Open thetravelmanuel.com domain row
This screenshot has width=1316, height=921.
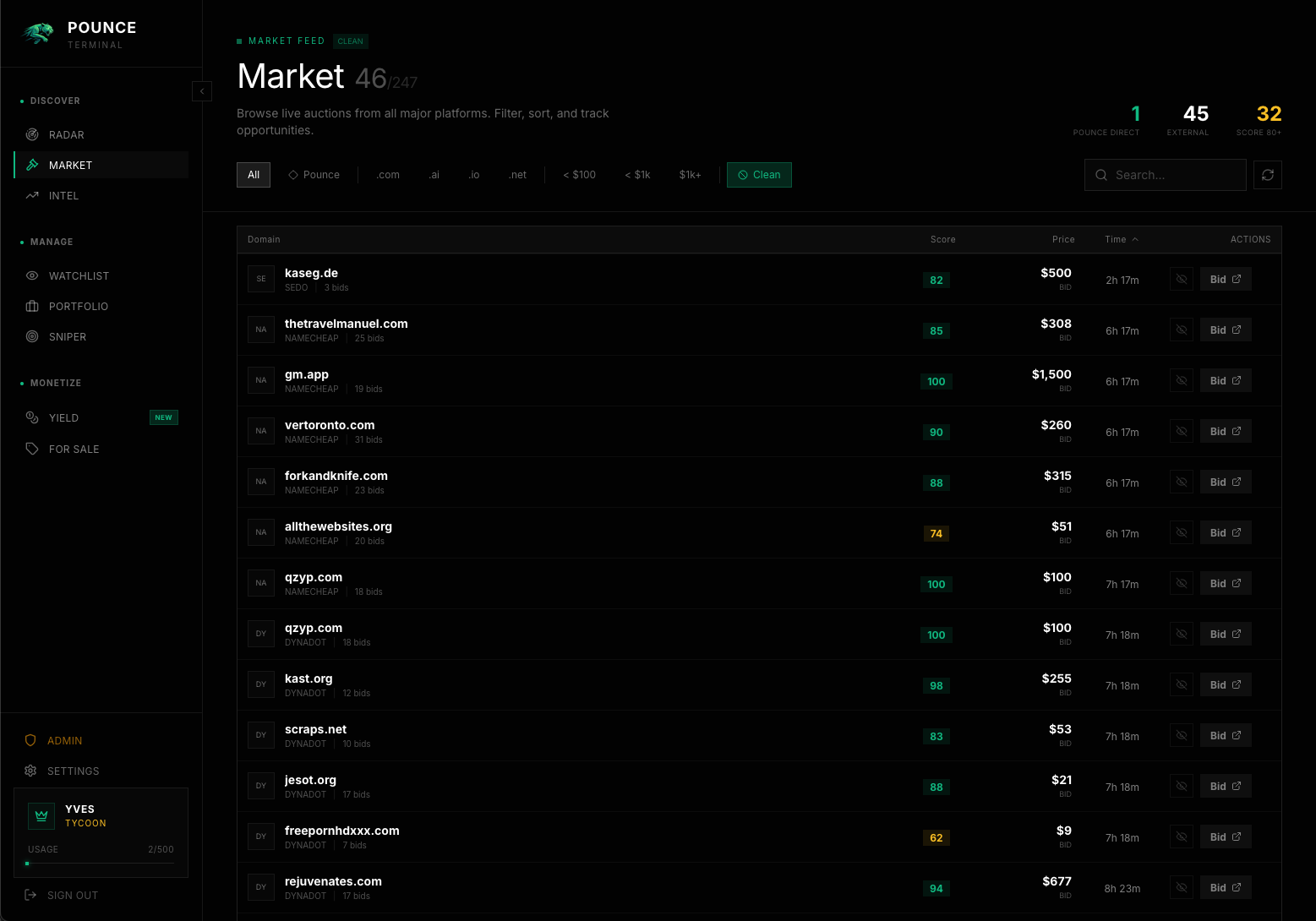[759, 330]
